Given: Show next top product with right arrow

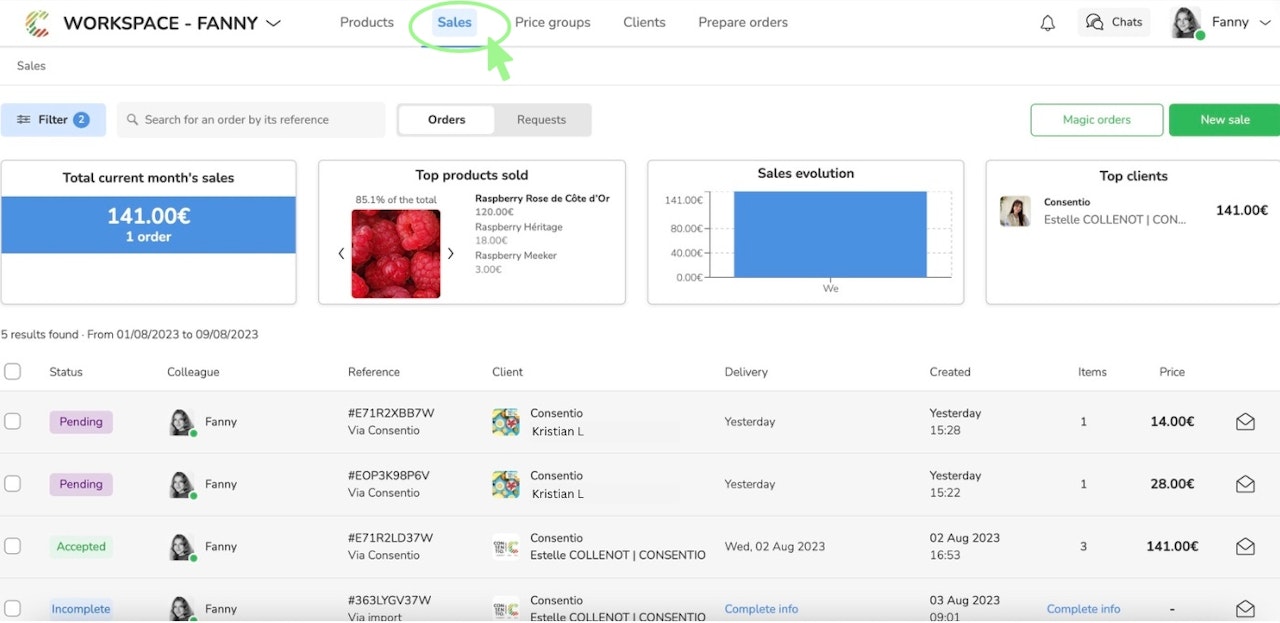Looking at the screenshot, I should coord(450,253).
